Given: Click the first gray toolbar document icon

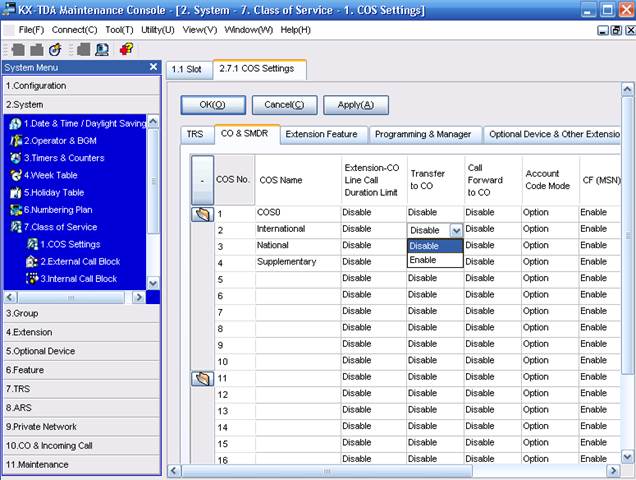Looking at the screenshot, I should point(18,50).
